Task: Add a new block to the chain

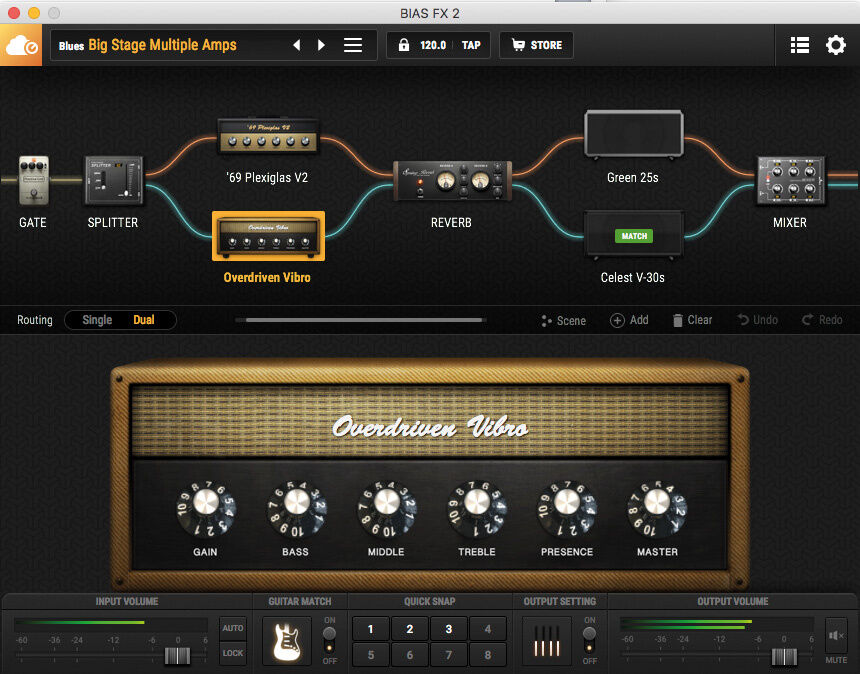Action: click(629, 320)
